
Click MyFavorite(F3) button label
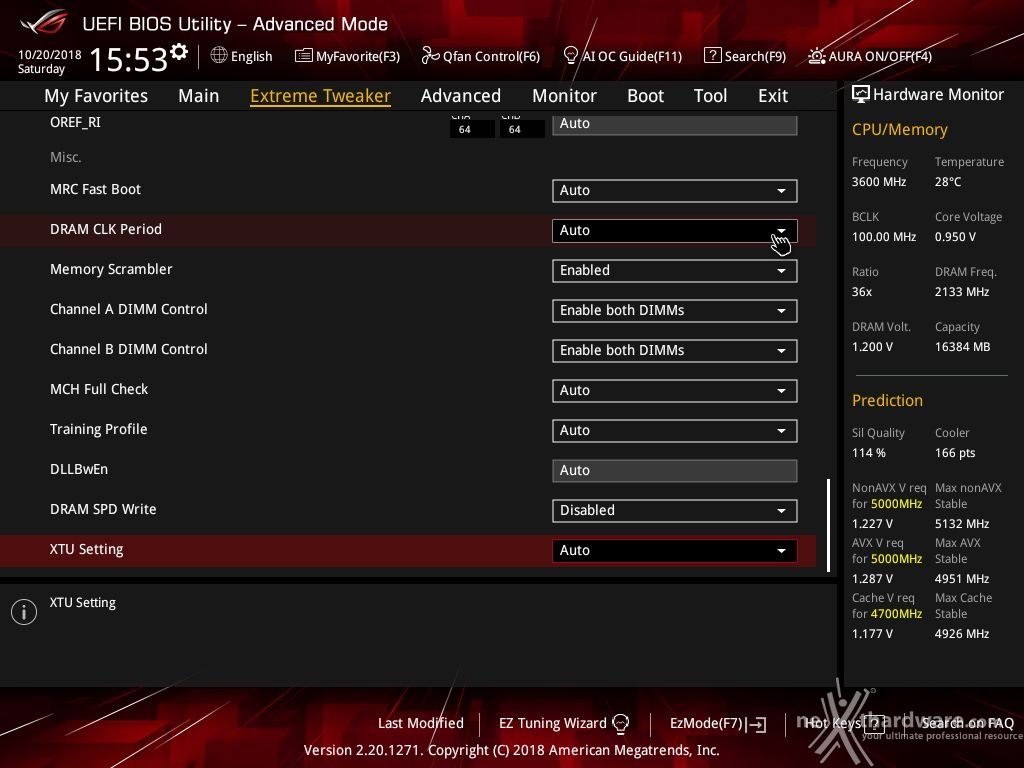tap(358, 57)
